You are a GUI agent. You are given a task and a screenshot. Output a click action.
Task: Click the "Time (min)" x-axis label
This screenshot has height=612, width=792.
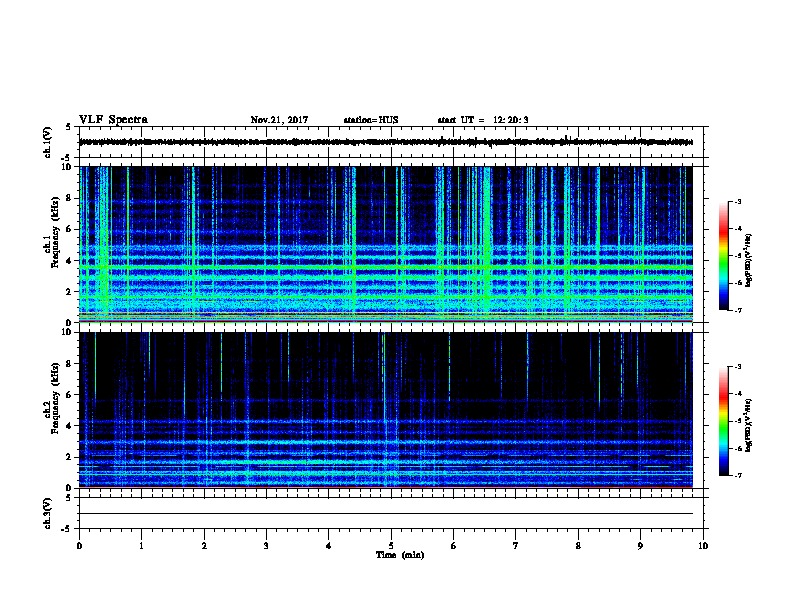click(x=400, y=555)
